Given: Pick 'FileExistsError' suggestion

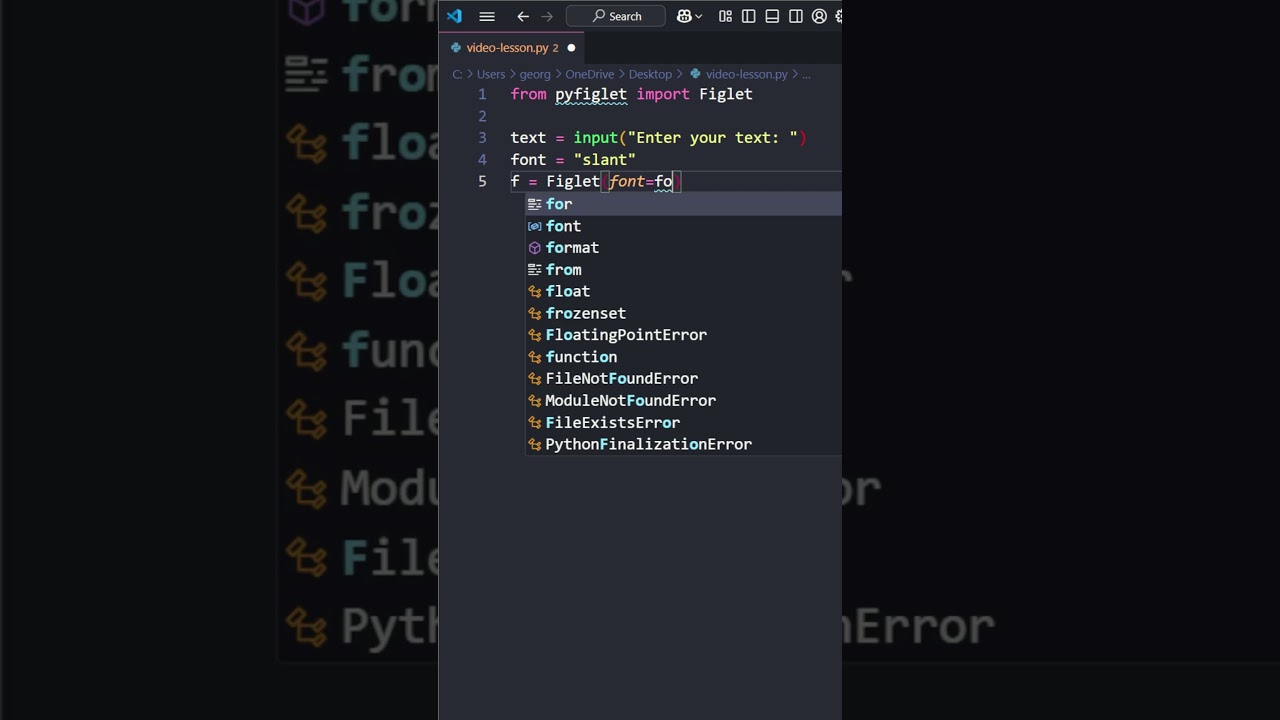Looking at the screenshot, I should pyautogui.click(x=684, y=422).
